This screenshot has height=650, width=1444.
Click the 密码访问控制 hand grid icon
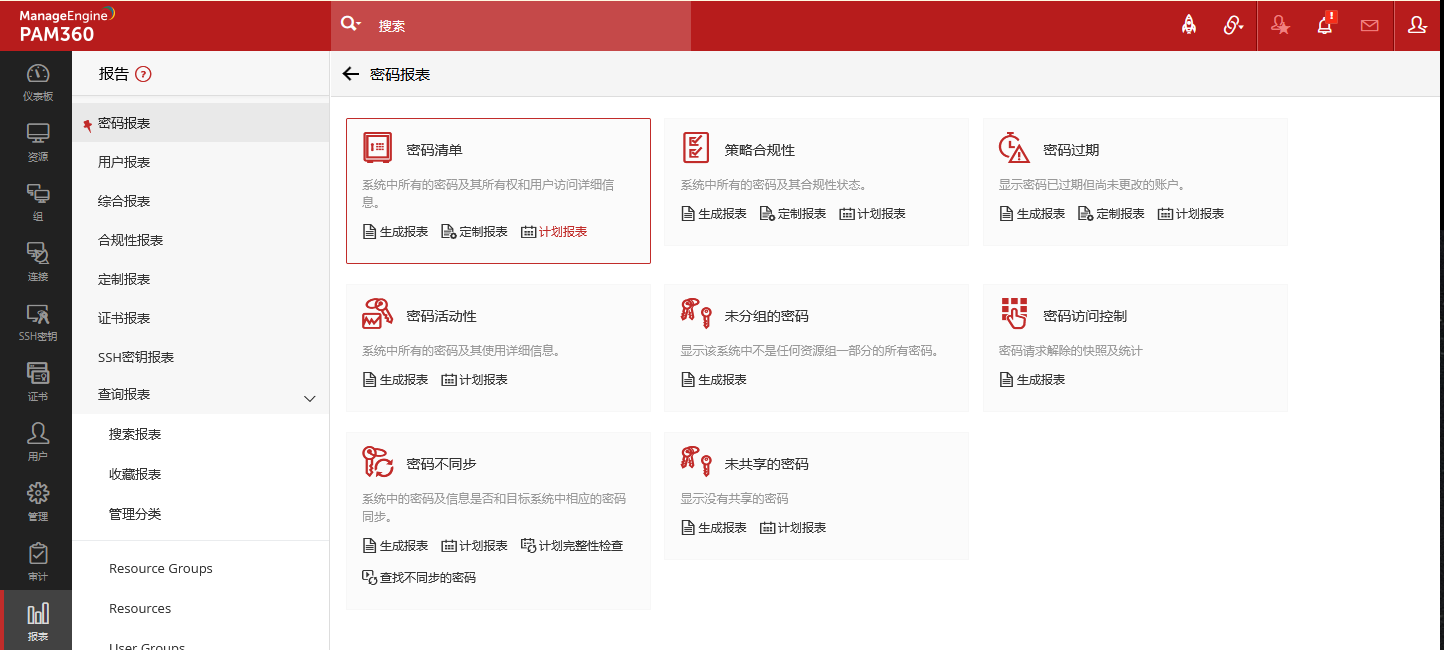(1014, 313)
